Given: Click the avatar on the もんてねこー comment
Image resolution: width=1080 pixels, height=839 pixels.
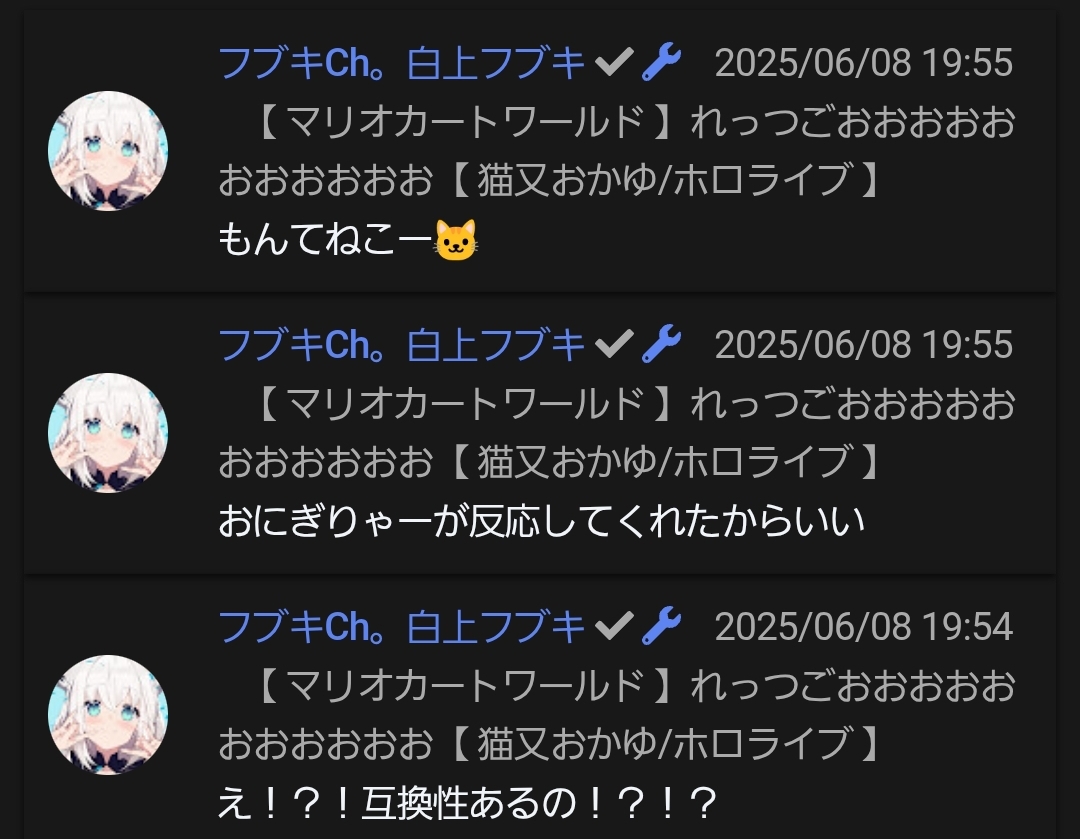Looking at the screenshot, I should pos(108,151).
